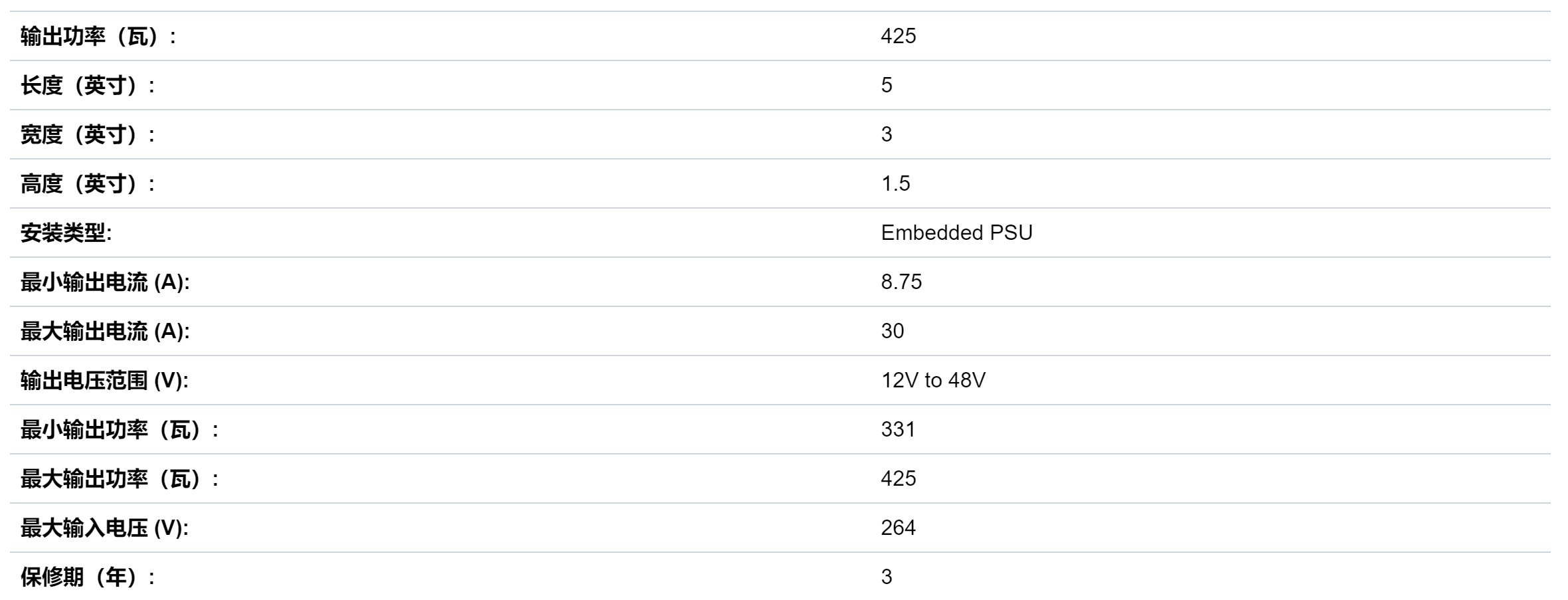
Task: Select the 最小输出功率（瓦） label
Action: [120, 430]
